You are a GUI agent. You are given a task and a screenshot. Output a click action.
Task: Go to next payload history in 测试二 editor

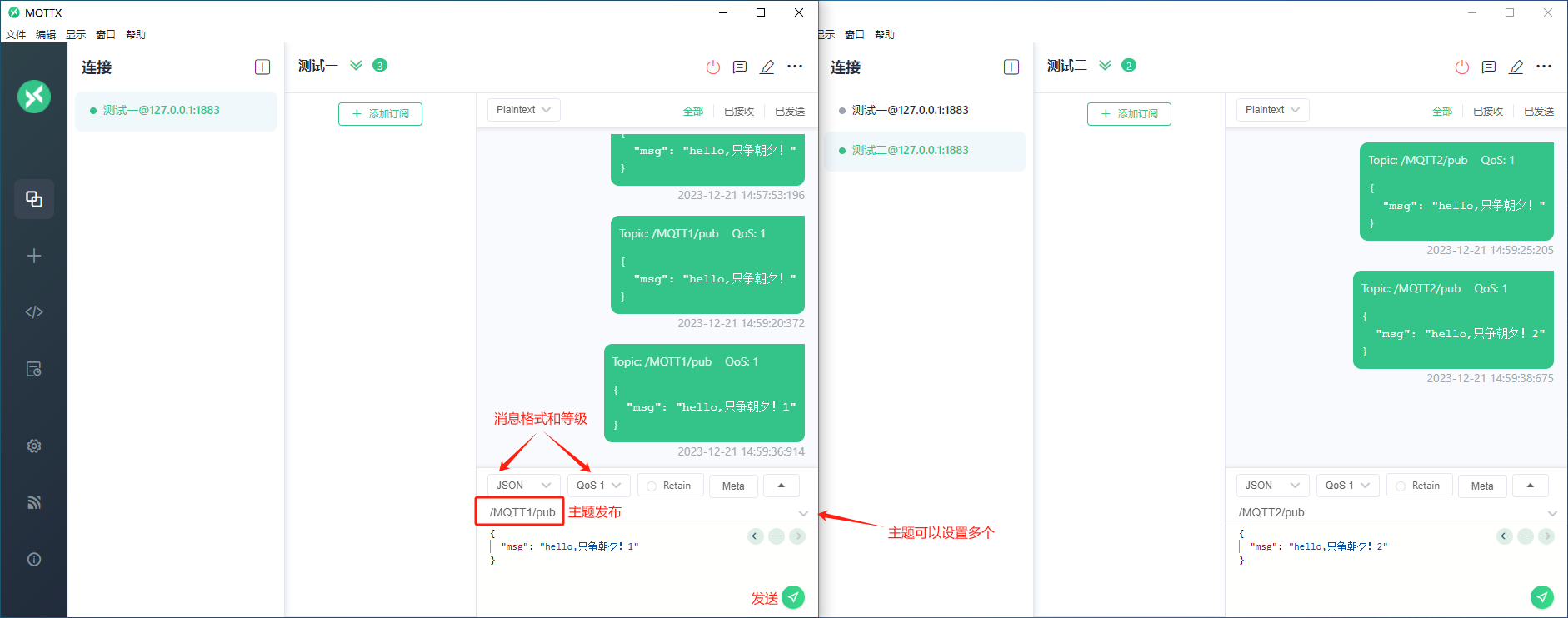coord(1546,536)
